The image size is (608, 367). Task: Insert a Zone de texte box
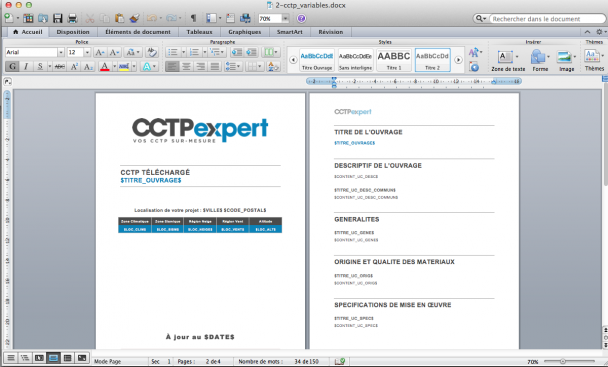click(508, 61)
